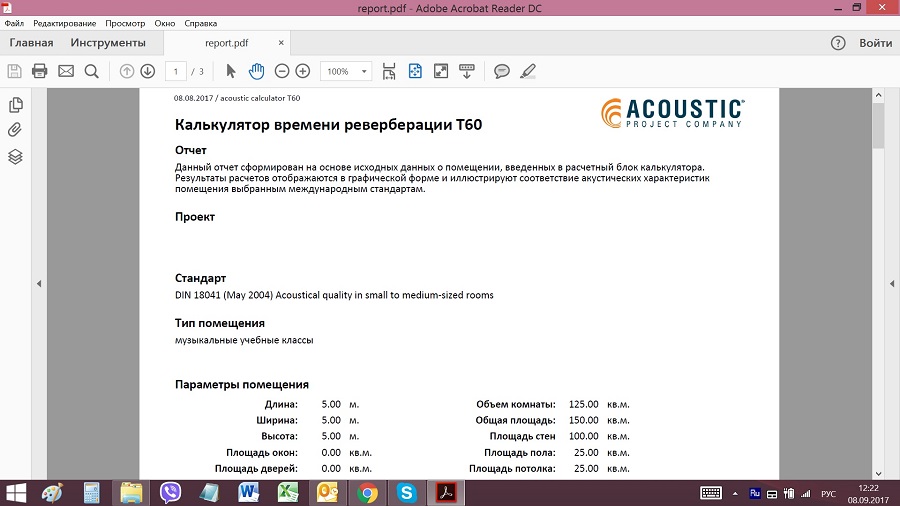Open Google Chrome from the taskbar

(x=368, y=492)
